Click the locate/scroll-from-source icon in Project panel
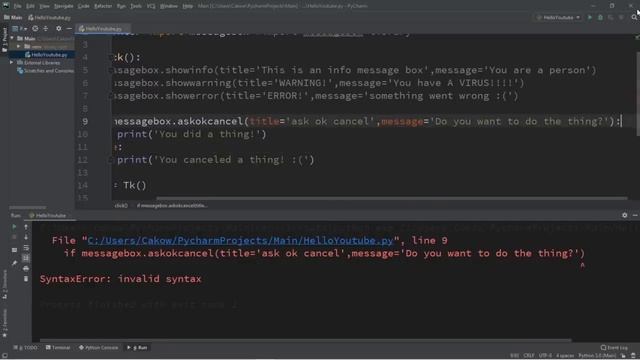 (35, 29)
